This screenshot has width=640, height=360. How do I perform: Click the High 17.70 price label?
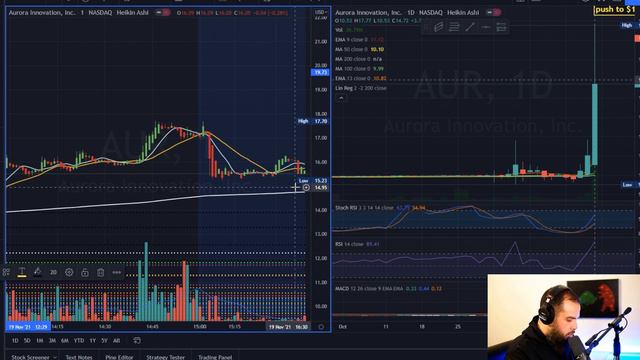pos(313,121)
